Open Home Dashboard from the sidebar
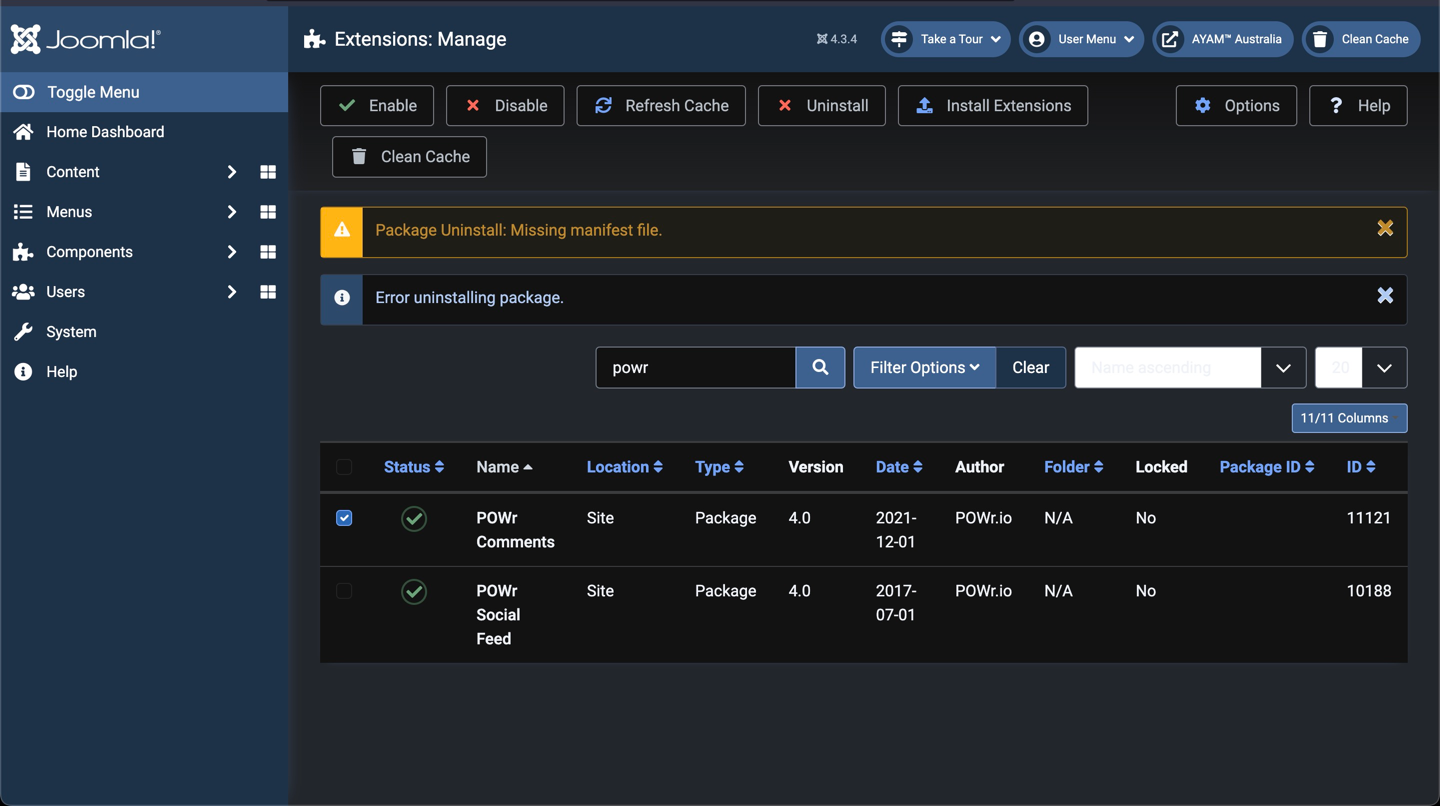1440x806 pixels. click(x=105, y=132)
